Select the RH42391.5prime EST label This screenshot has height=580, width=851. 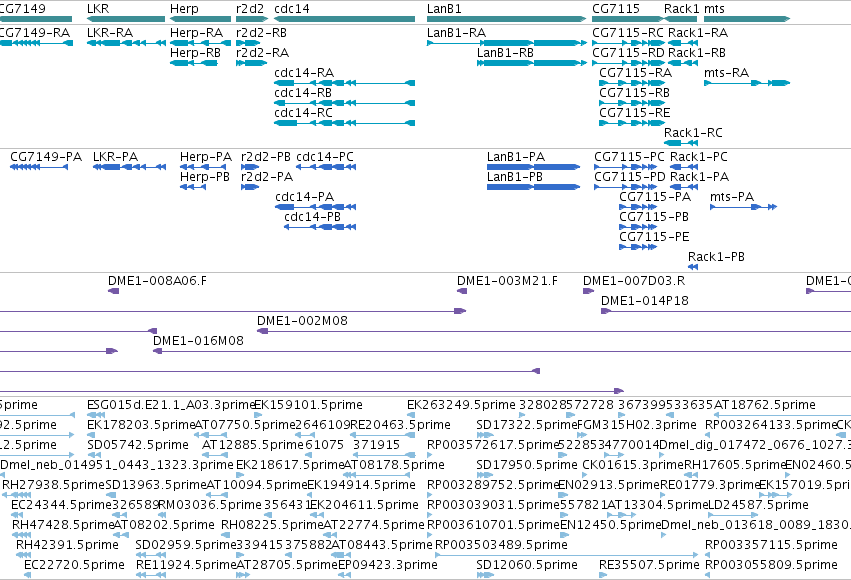67,545
